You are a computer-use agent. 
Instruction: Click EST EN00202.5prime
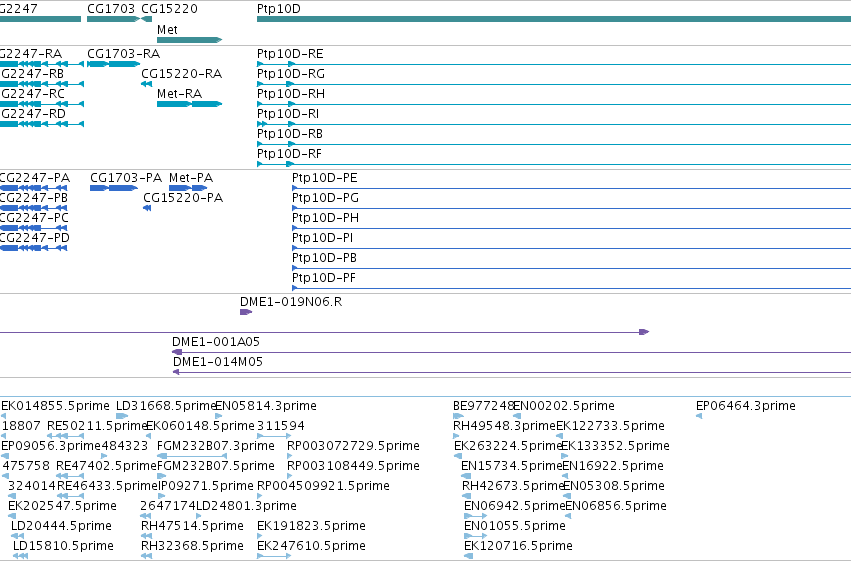coord(564,406)
